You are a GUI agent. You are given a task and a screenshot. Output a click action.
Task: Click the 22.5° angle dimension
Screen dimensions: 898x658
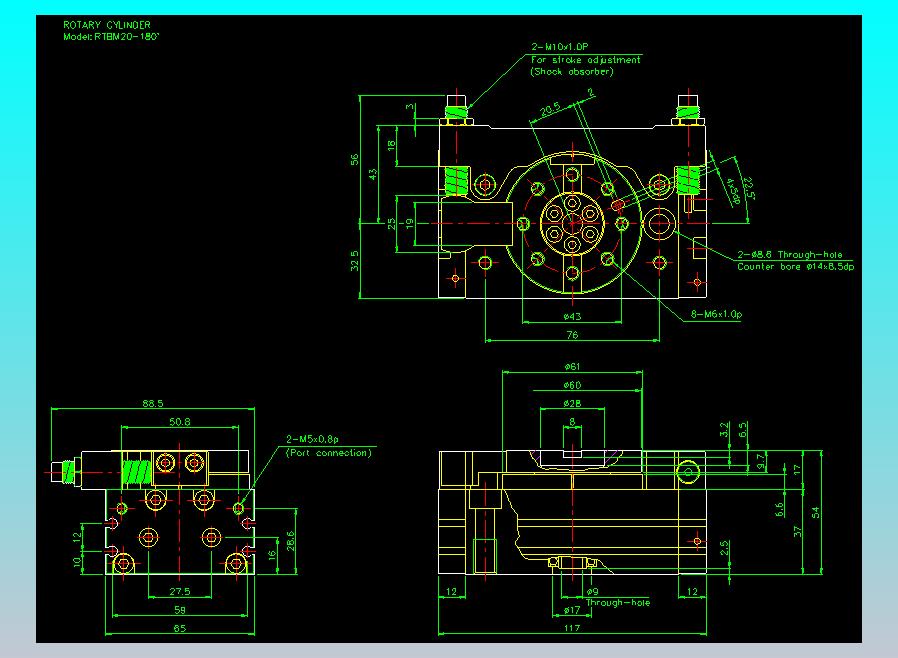749,188
